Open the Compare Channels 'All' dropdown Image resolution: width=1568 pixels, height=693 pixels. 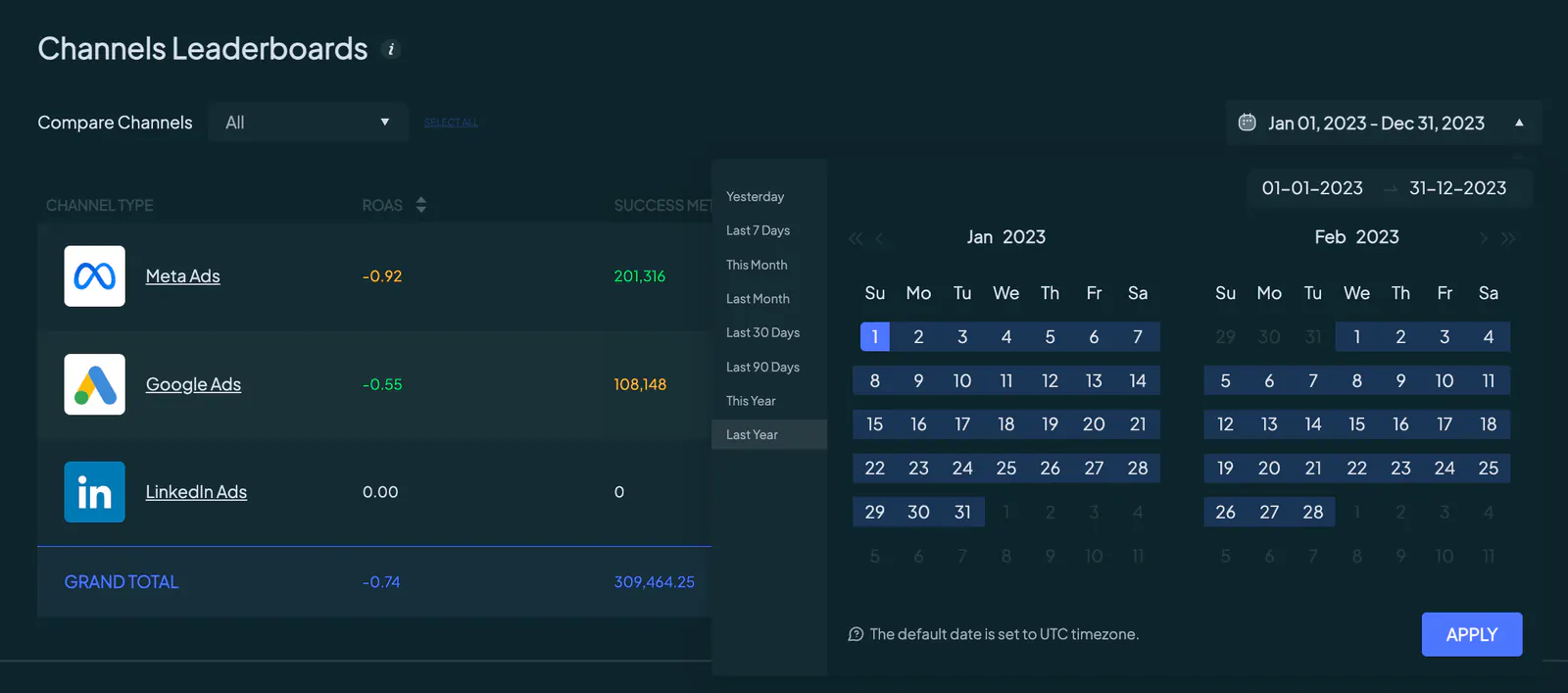click(x=308, y=123)
